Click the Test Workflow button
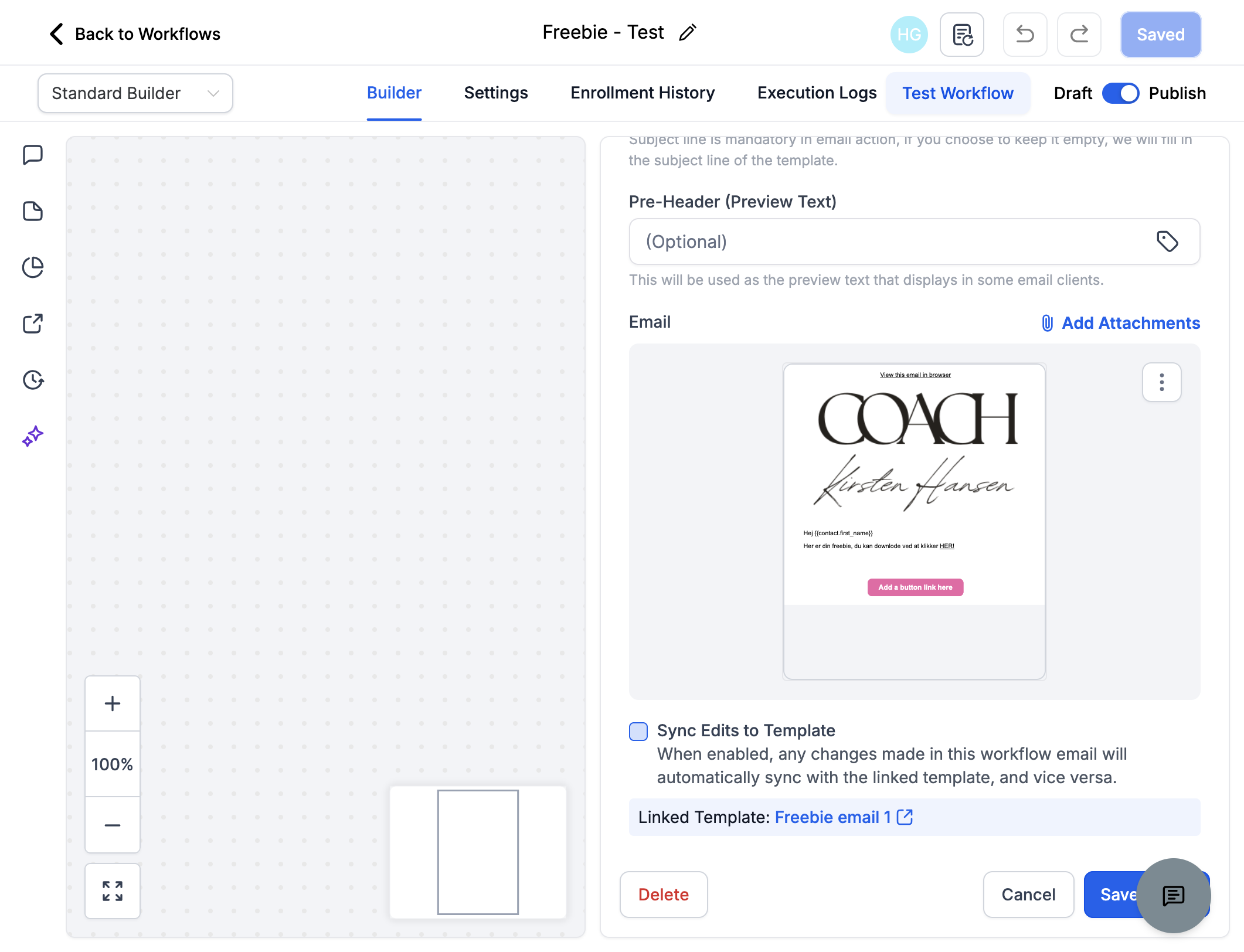The image size is (1244, 952). [958, 93]
